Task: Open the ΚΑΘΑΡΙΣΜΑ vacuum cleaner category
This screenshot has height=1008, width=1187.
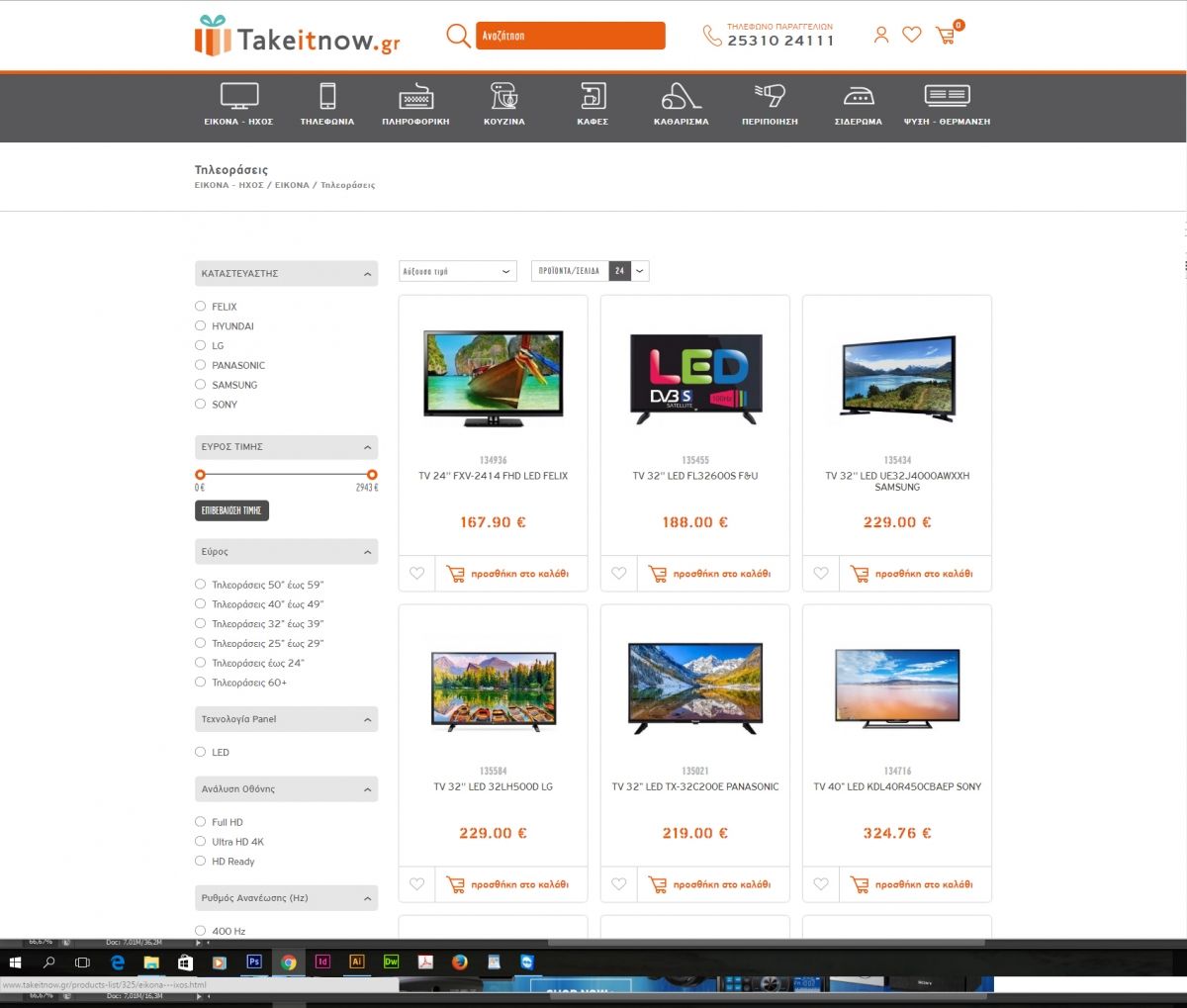Action: point(681,104)
